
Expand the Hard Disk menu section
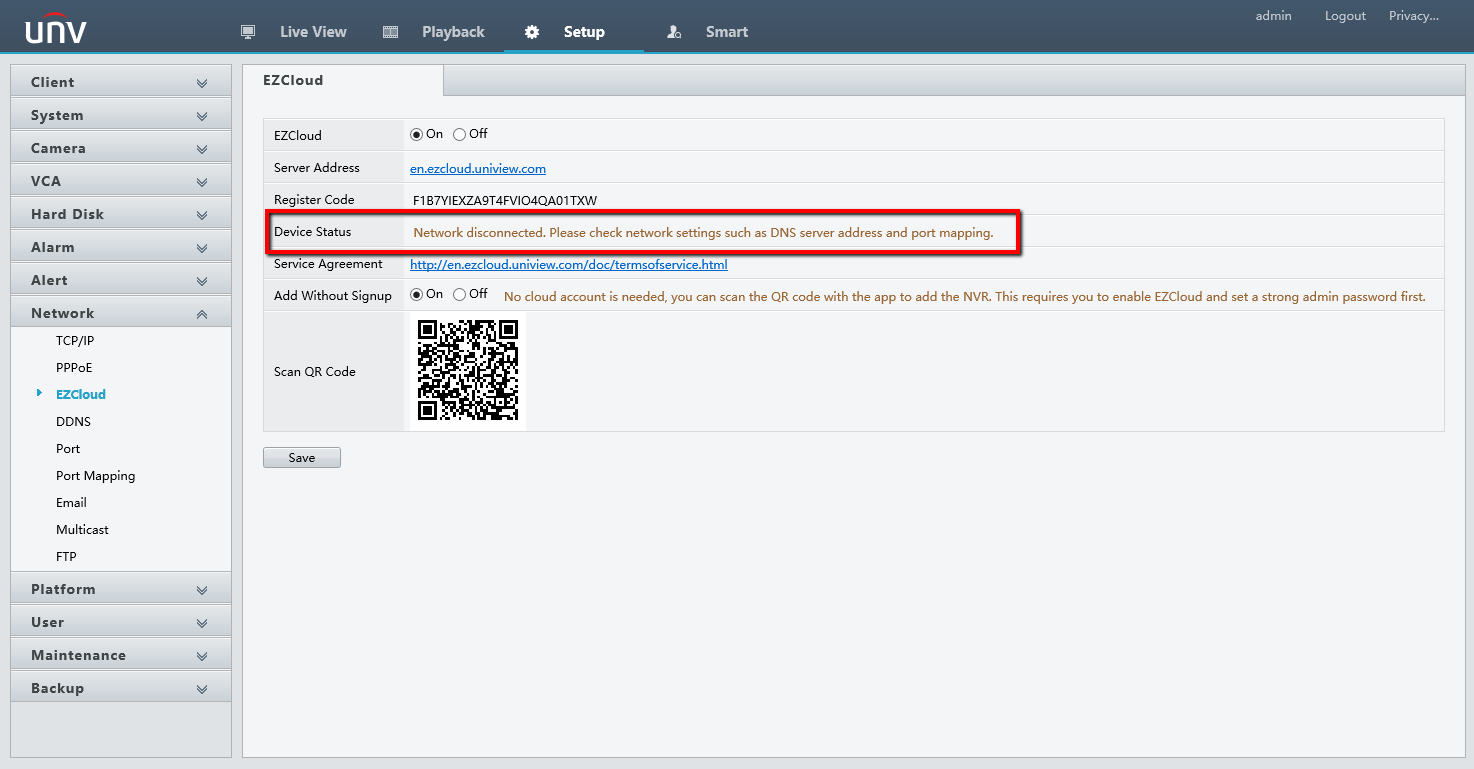120,214
